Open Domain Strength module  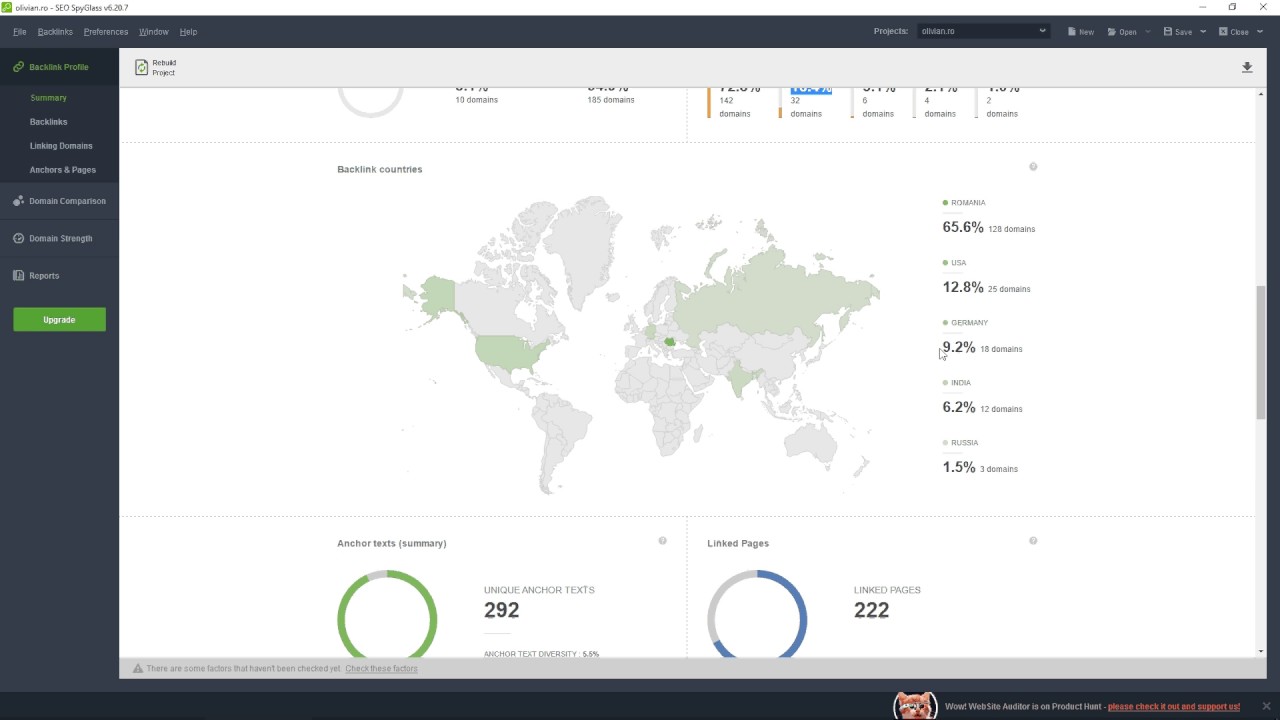pyautogui.click(x=59, y=239)
